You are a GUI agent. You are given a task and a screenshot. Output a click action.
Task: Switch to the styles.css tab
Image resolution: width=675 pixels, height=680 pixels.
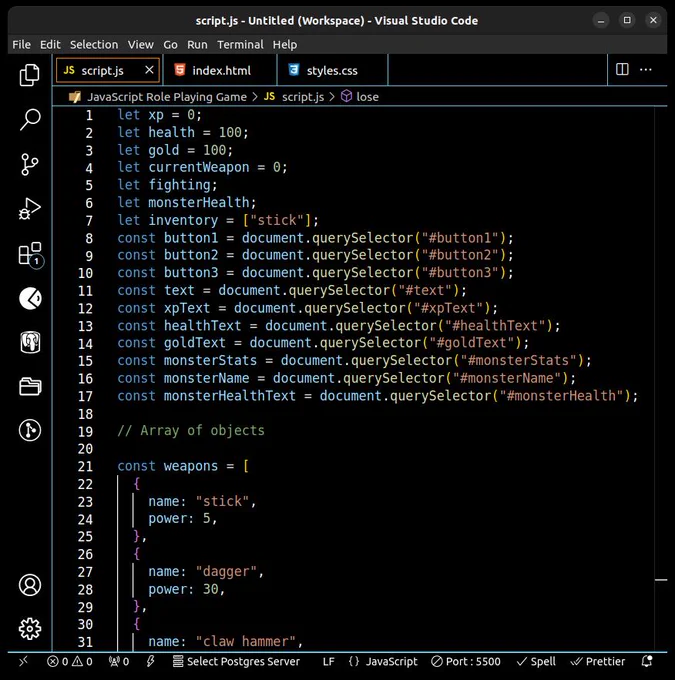click(x=332, y=70)
